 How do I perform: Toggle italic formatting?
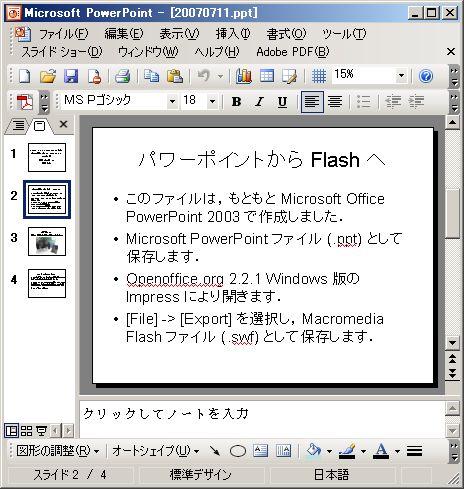(x=259, y=102)
